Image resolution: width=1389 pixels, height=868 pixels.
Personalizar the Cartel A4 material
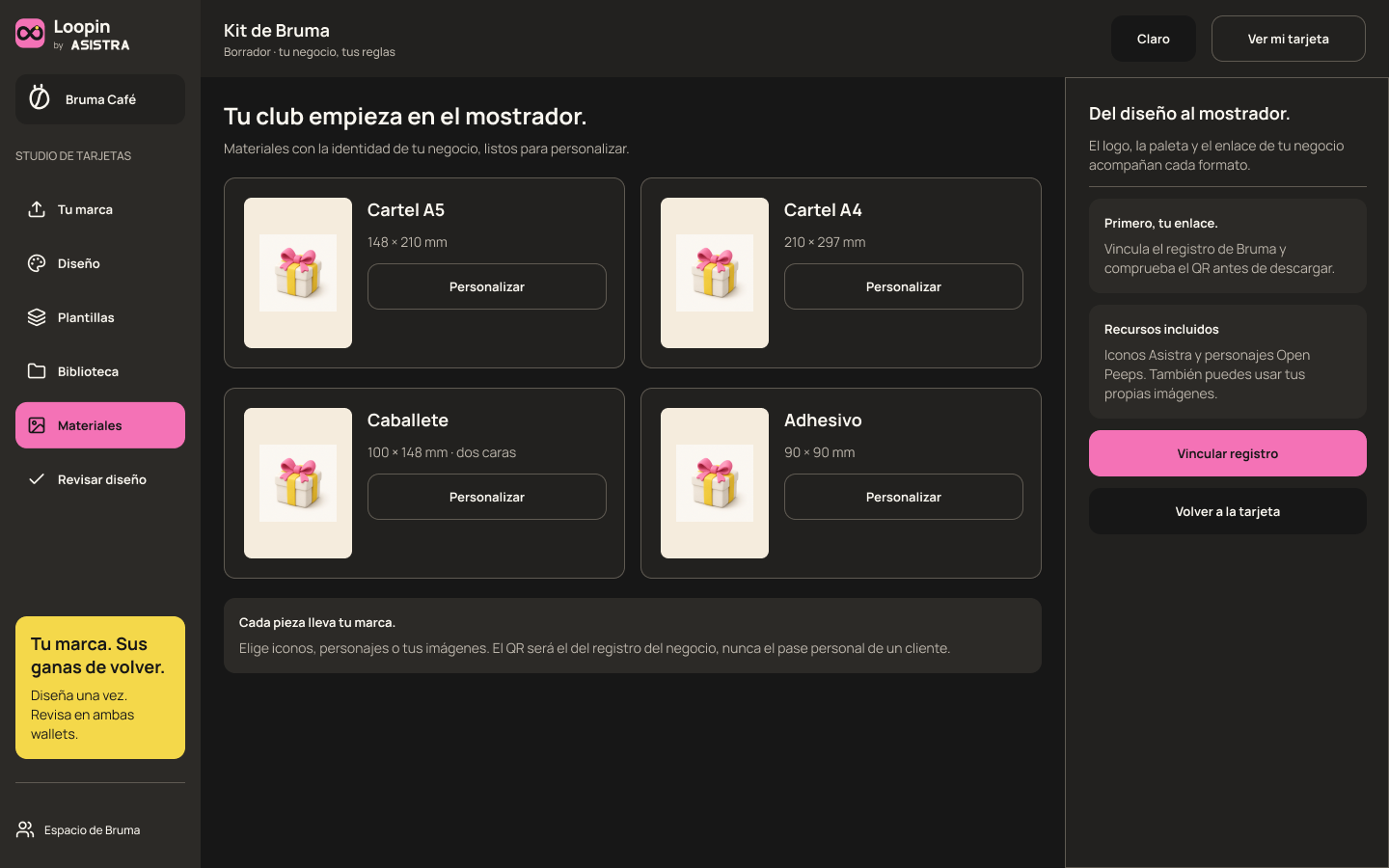(x=904, y=286)
